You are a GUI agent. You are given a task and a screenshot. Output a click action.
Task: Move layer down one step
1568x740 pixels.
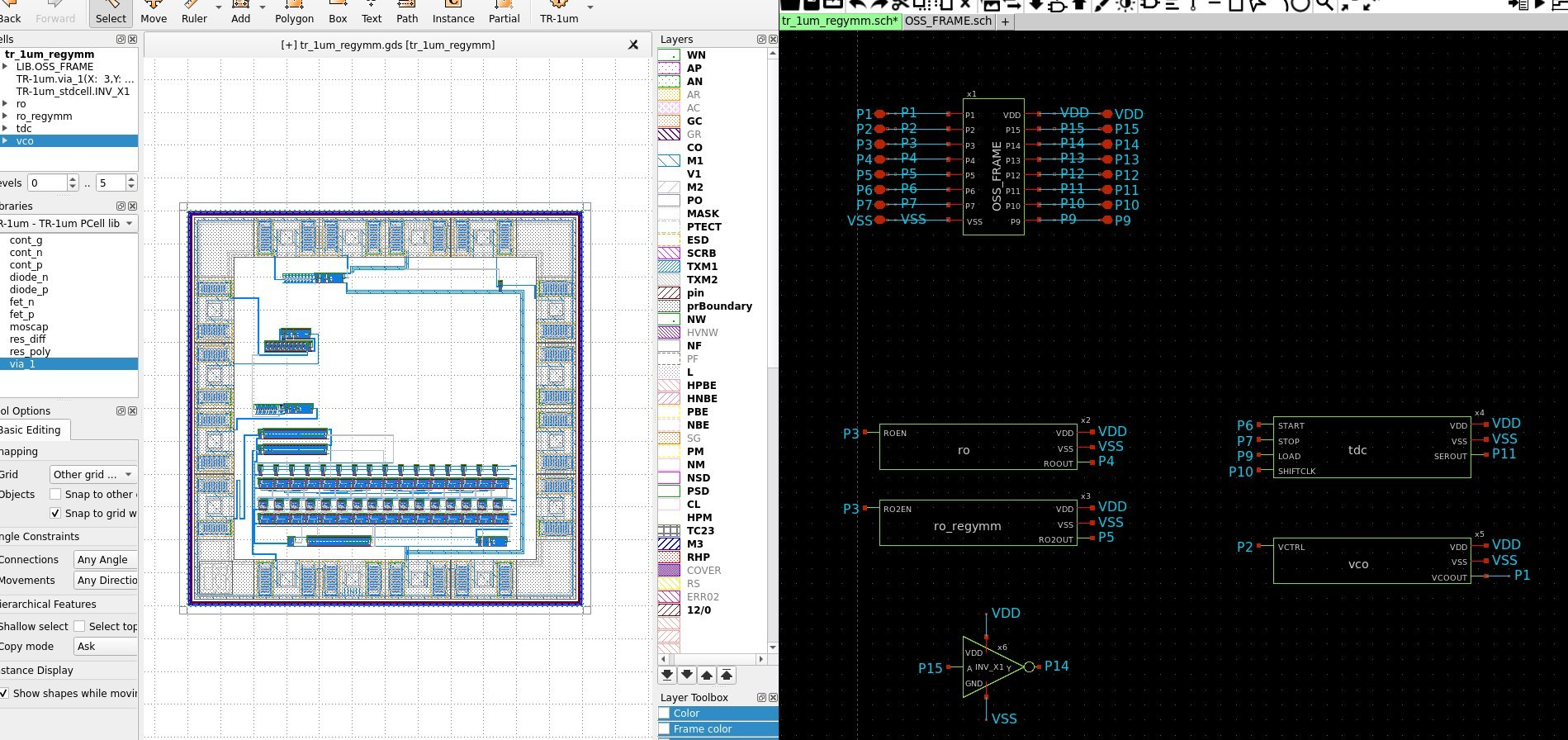687,675
